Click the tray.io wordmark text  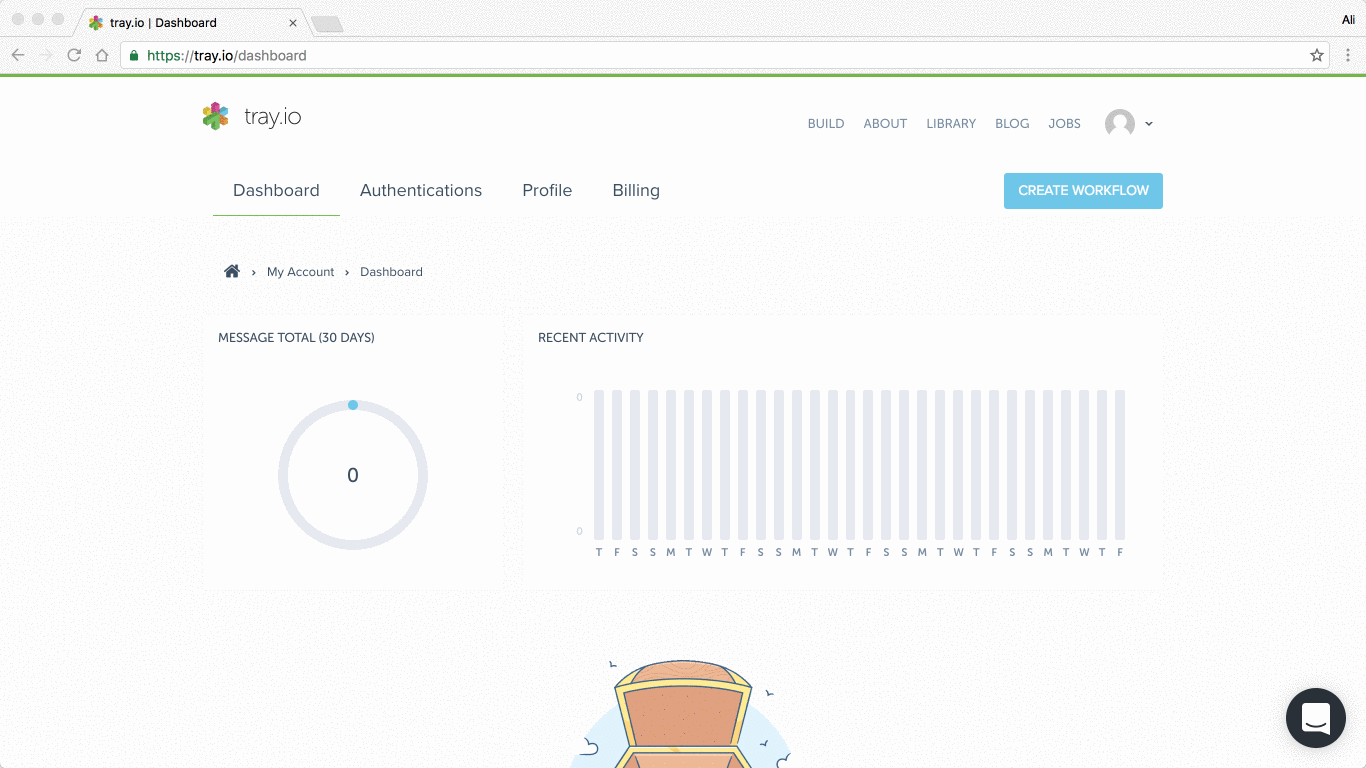pyautogui.click(x=273, y=117)
